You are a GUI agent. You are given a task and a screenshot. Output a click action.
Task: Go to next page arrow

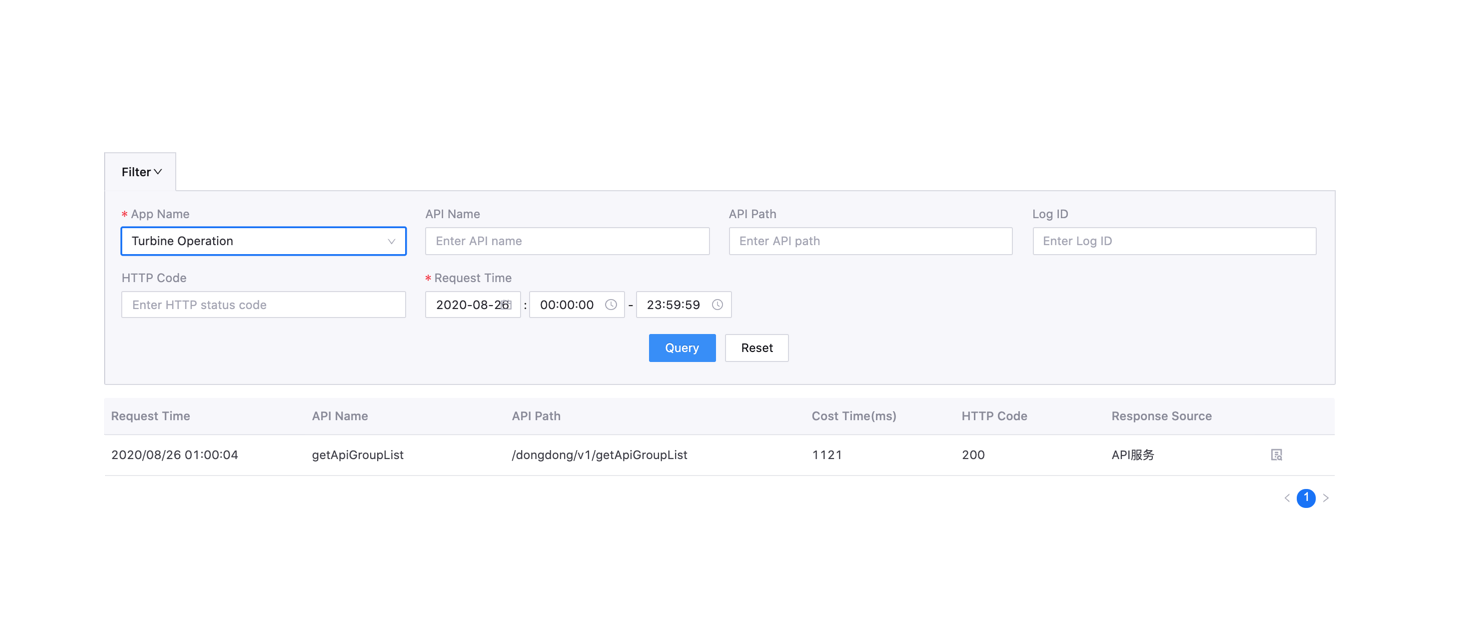coord(1326,498)
